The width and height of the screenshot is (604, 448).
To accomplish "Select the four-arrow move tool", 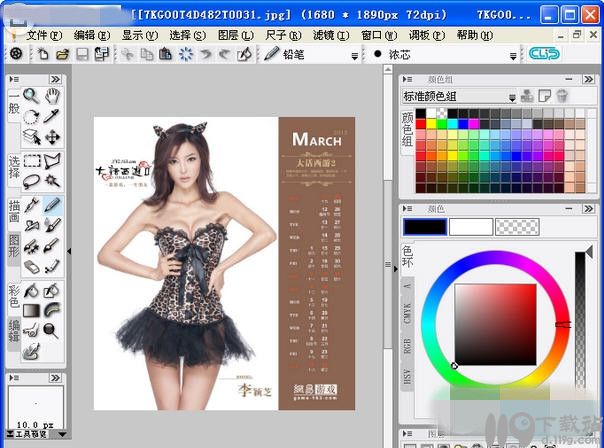I will click(52, 137).
